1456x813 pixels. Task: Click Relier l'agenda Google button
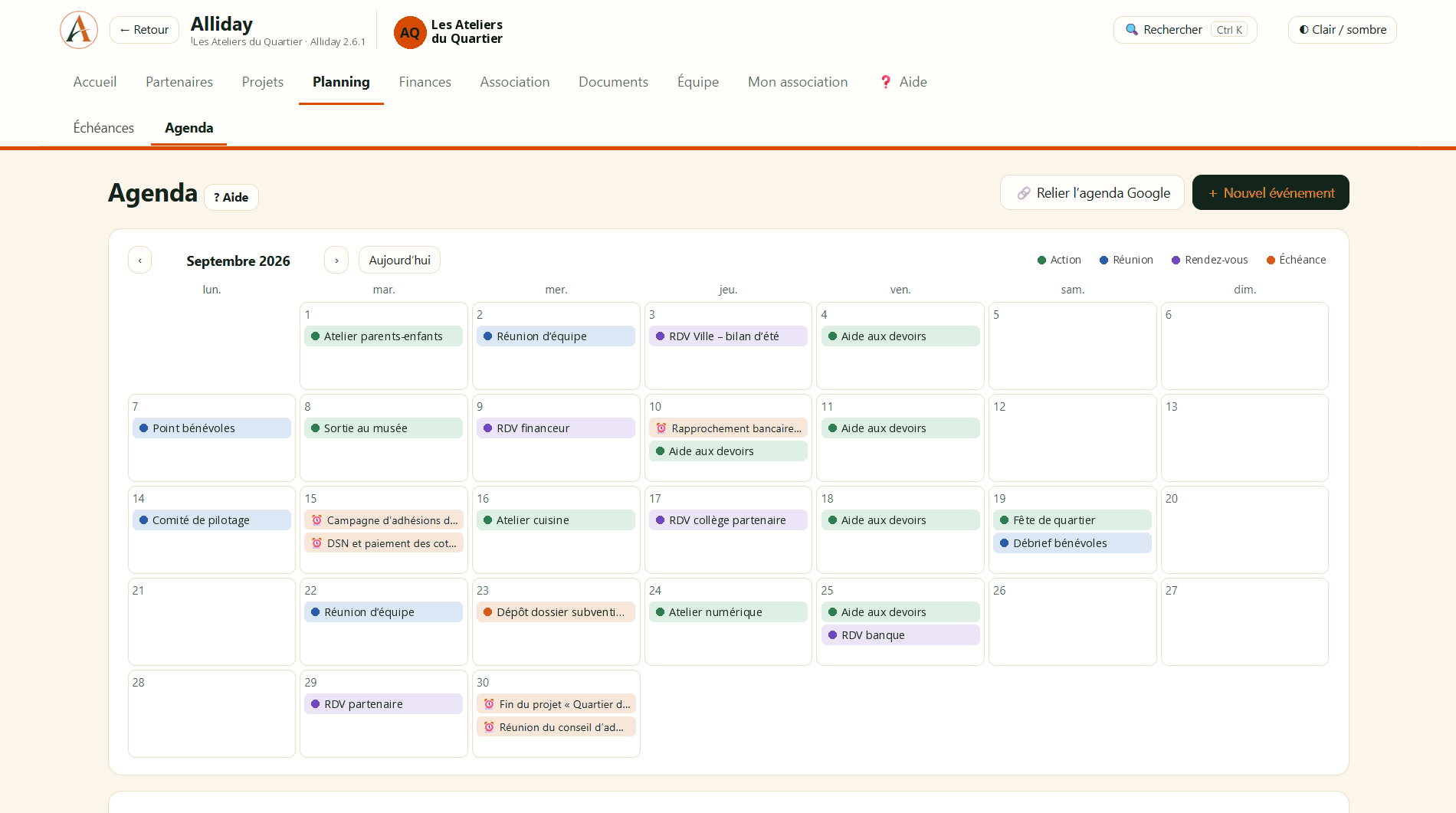tap(1092, 192)
